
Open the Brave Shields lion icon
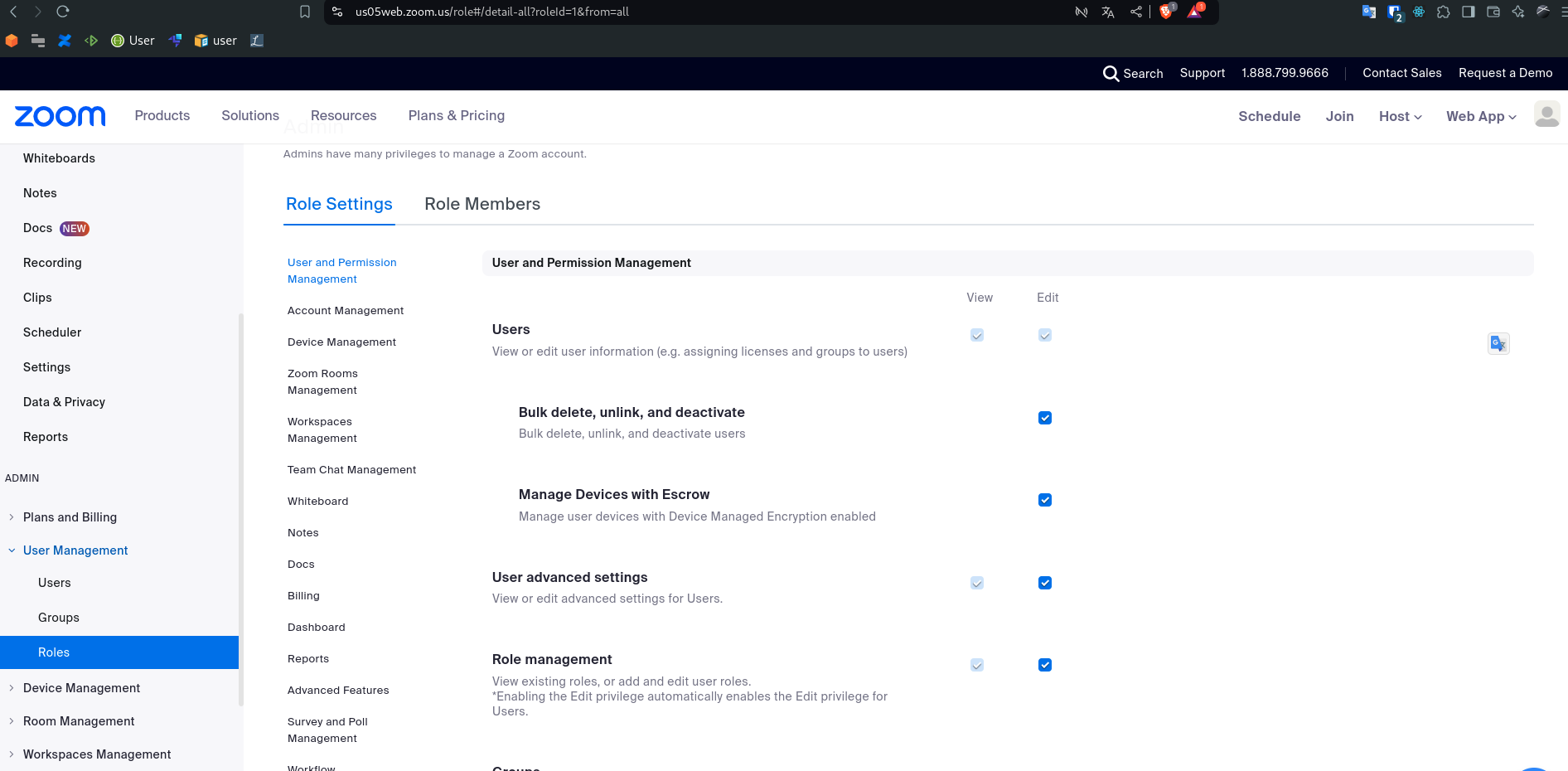point(1167,12)
